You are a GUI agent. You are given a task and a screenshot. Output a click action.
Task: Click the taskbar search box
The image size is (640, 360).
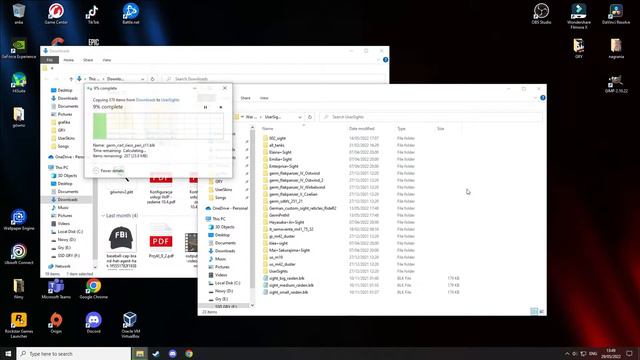[x=73, y=353]
